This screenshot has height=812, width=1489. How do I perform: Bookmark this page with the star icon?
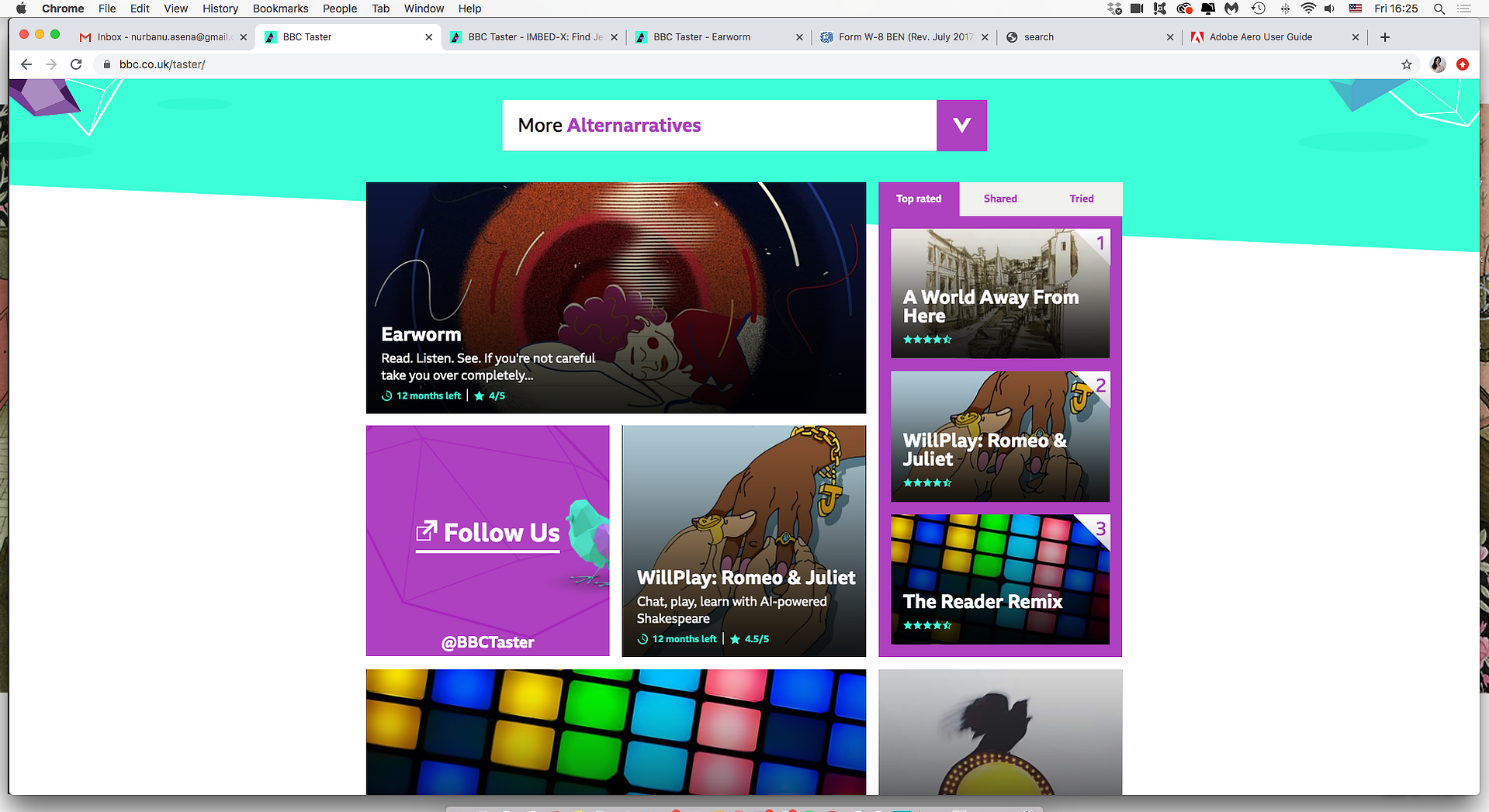pos(1407,64)
